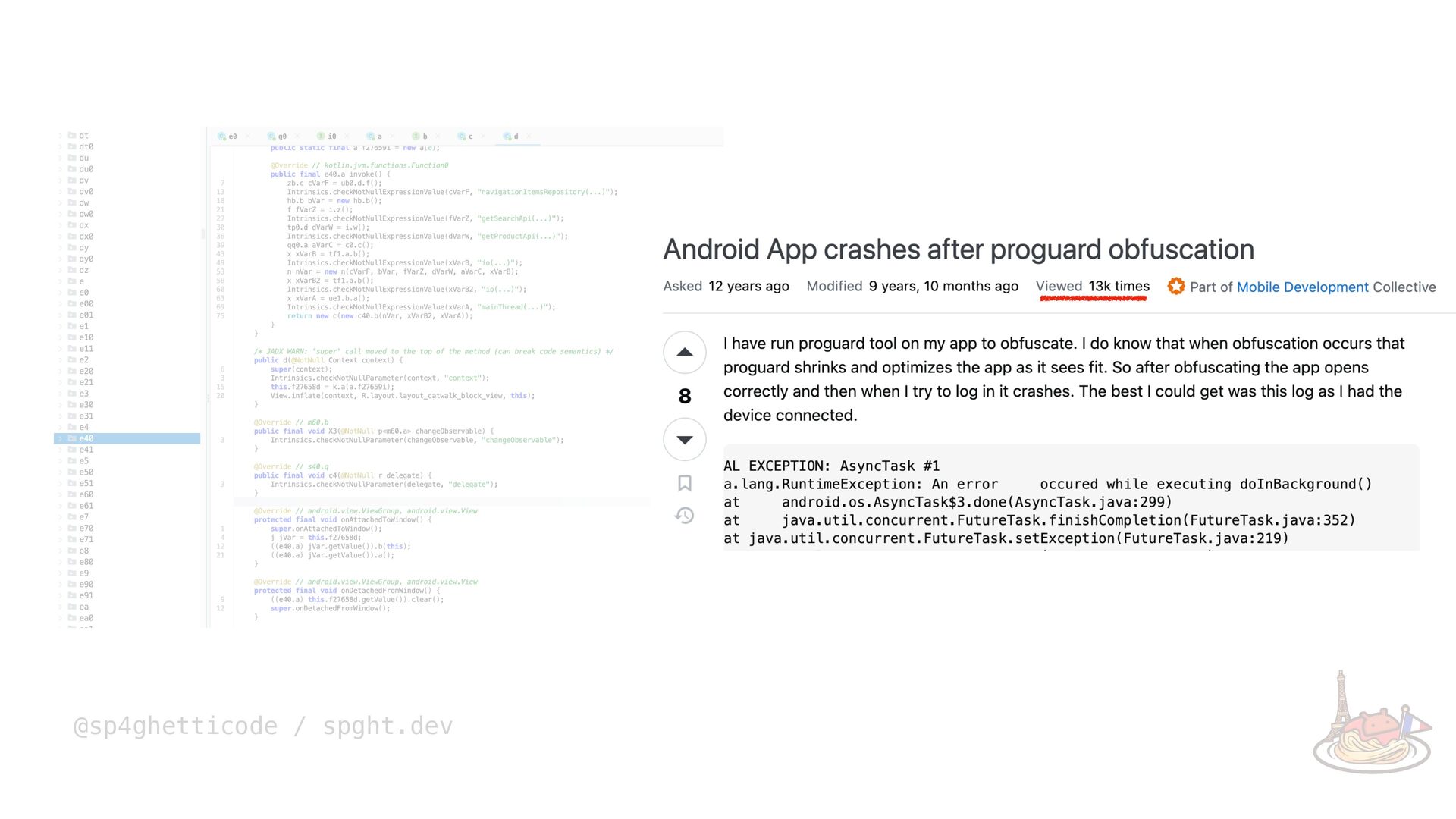The width and height of the screenshot is (1456, 819).
Task: Switch to the e0 editor tab
Action: click(232, 136)
